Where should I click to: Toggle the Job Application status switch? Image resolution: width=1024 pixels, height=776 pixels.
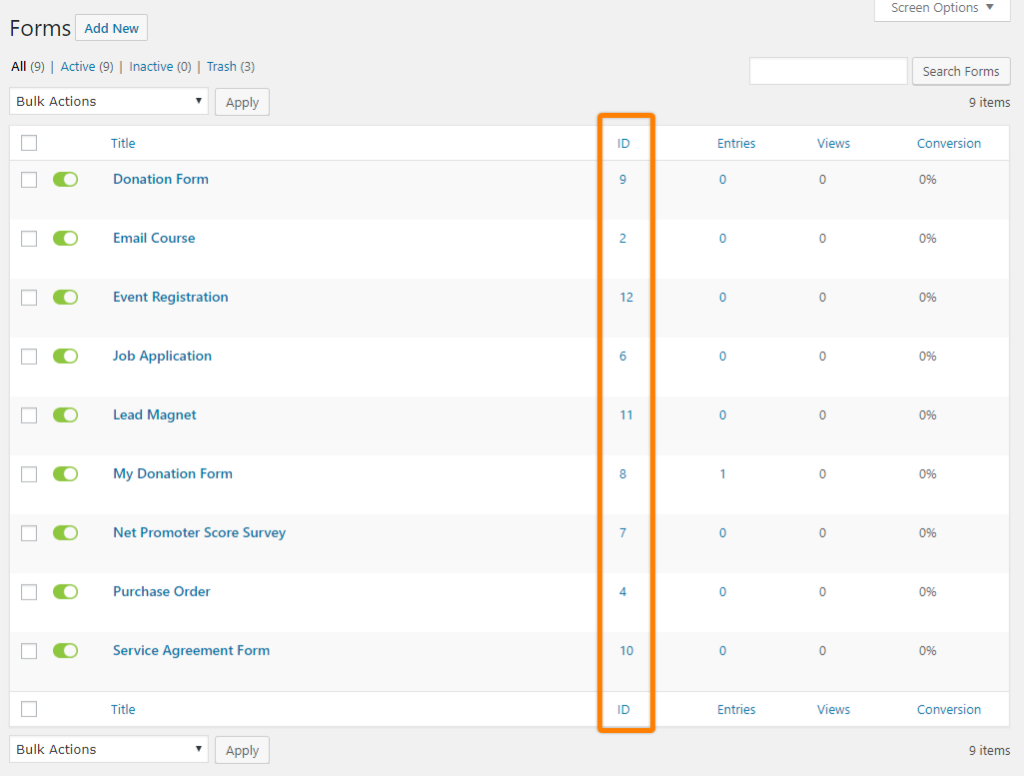pyautogui.click(x=65, y=356)
